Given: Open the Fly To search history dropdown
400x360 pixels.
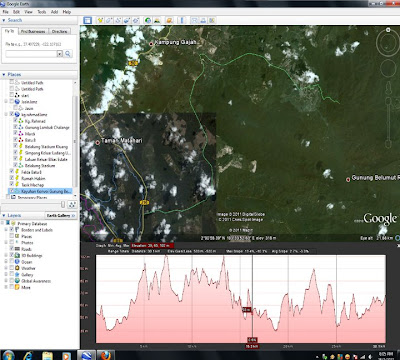Looking at the screenshot, I should (x=60, y=53).
